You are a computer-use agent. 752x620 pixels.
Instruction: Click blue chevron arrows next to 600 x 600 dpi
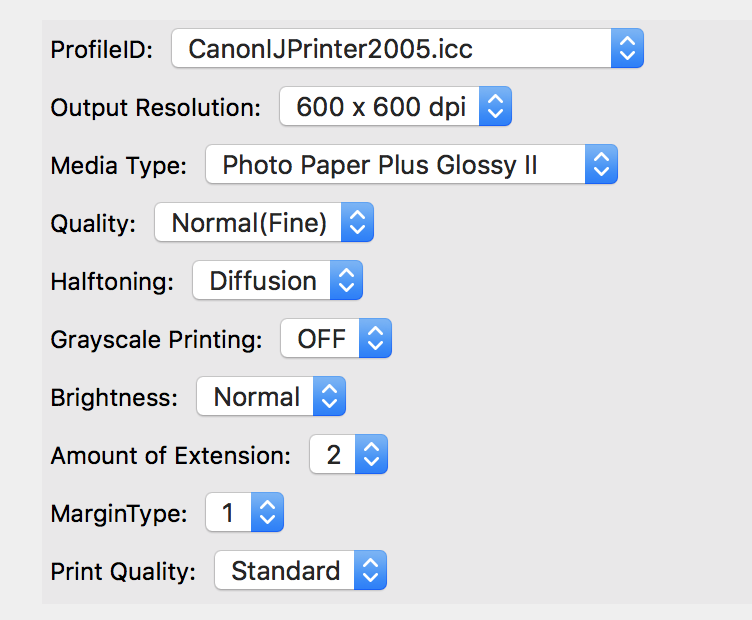(x=496, y=107)
